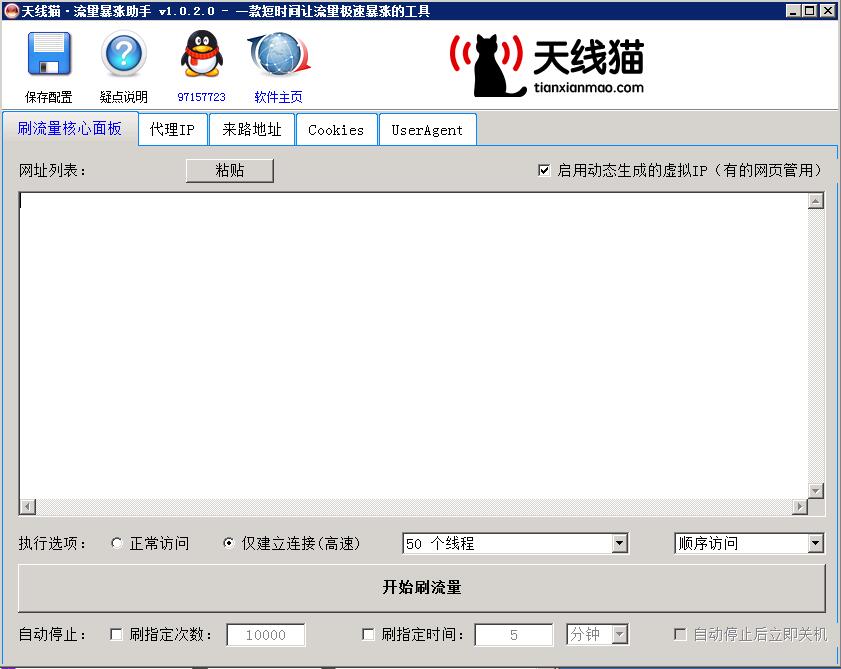The height and width of the screenshot is (669, 841).
Task: Click the app icon in title bar
Action: [11, 10]
